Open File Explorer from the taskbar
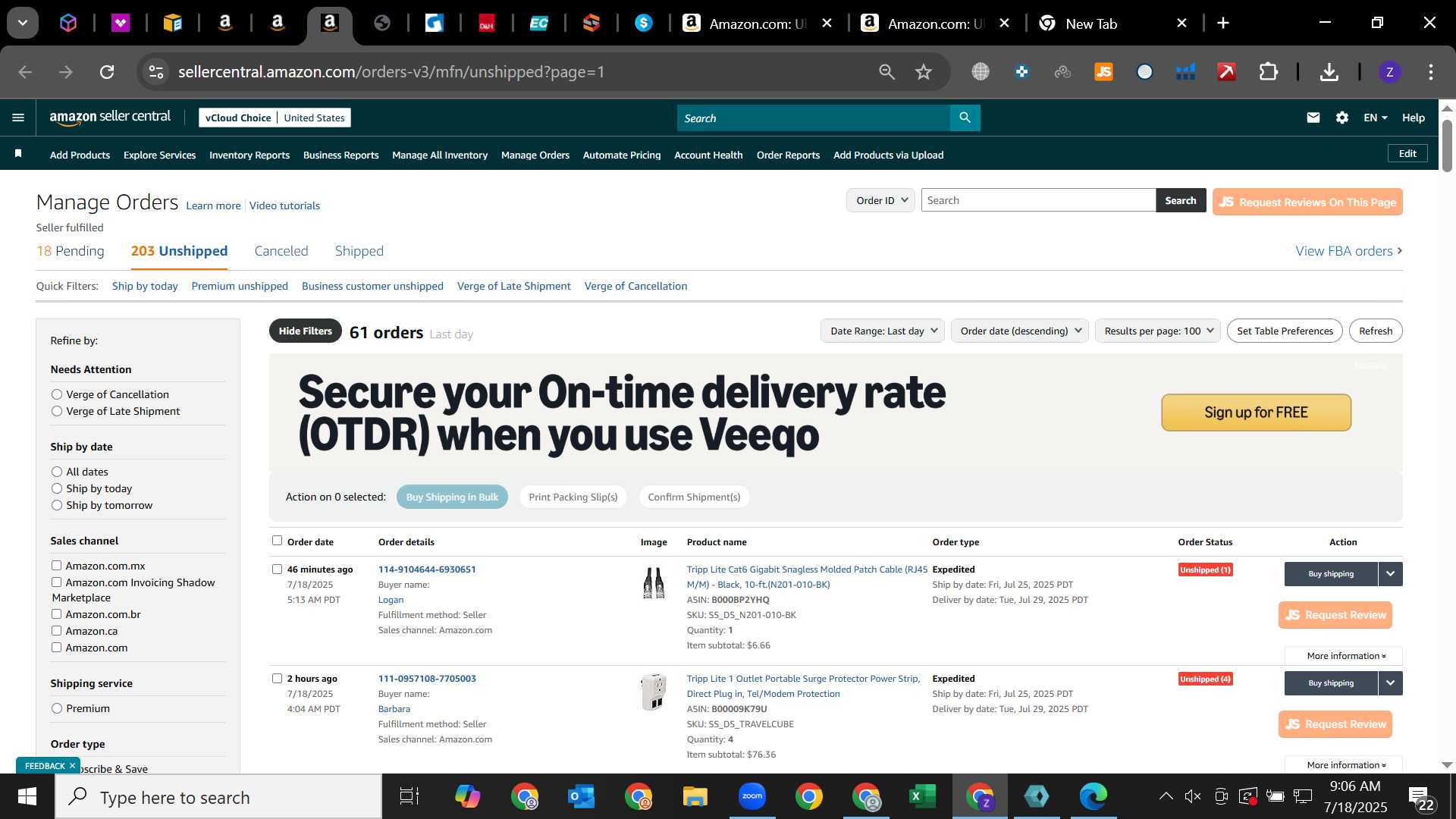 (695, 796)
